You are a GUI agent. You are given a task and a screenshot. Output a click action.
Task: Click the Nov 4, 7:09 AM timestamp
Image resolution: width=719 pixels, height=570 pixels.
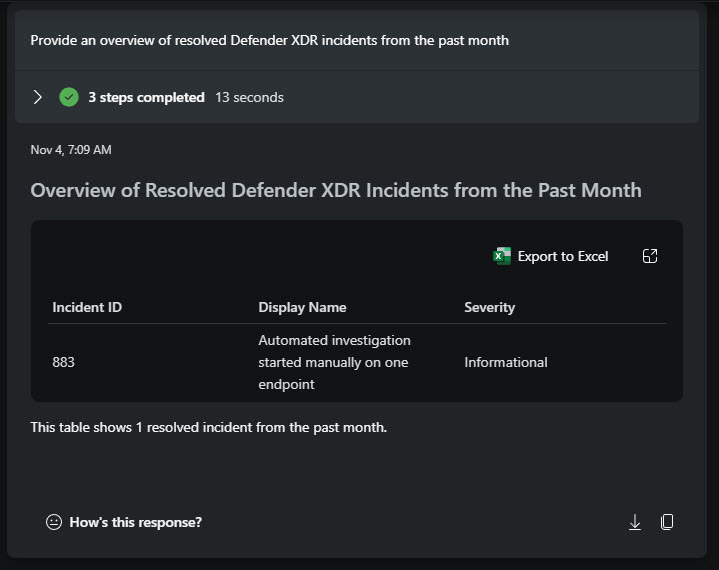click(x=71, y=149)
